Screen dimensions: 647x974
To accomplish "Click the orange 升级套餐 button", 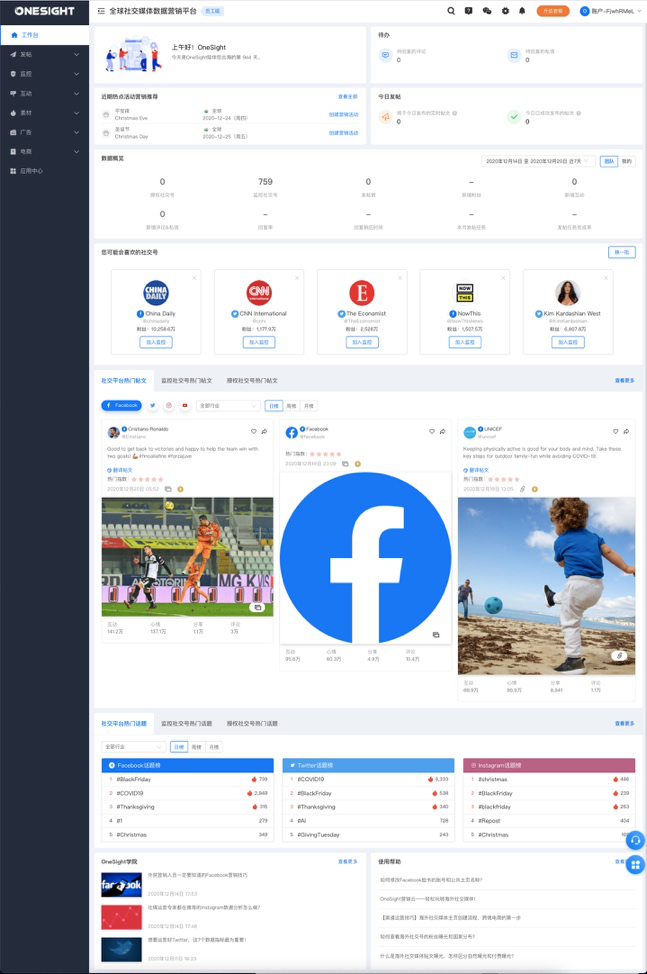I will (x=553, y=11).
